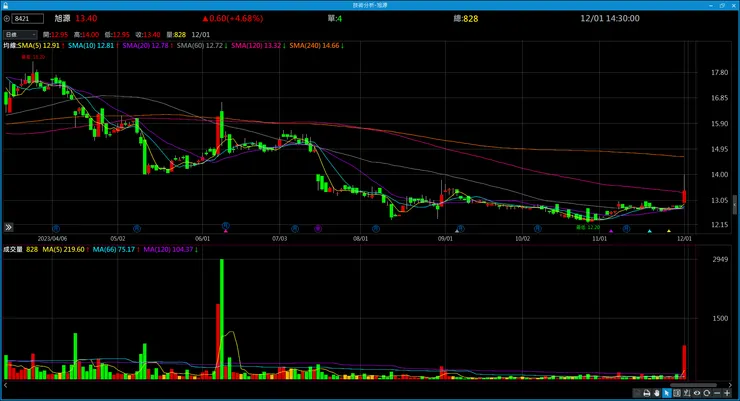Click the right edge panel handle
Screen dimensions: 740x401
coord(734,205)
